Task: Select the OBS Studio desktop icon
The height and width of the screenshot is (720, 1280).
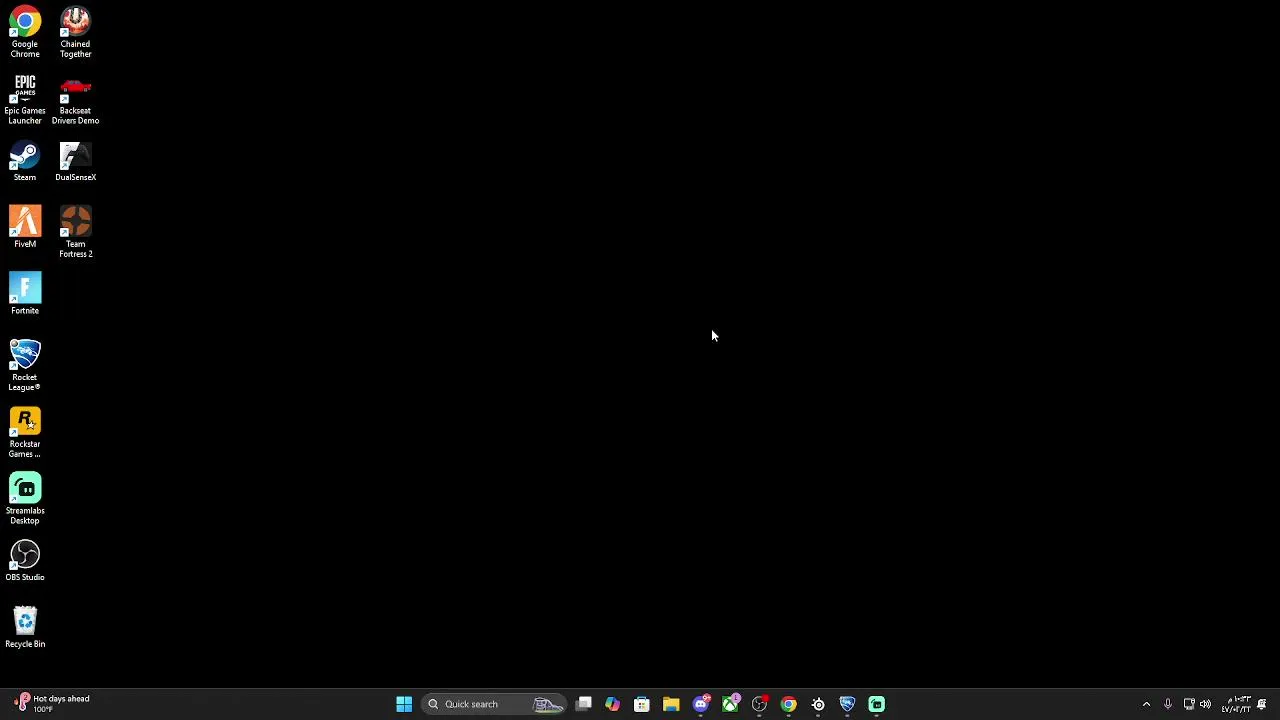Action: 25,561
